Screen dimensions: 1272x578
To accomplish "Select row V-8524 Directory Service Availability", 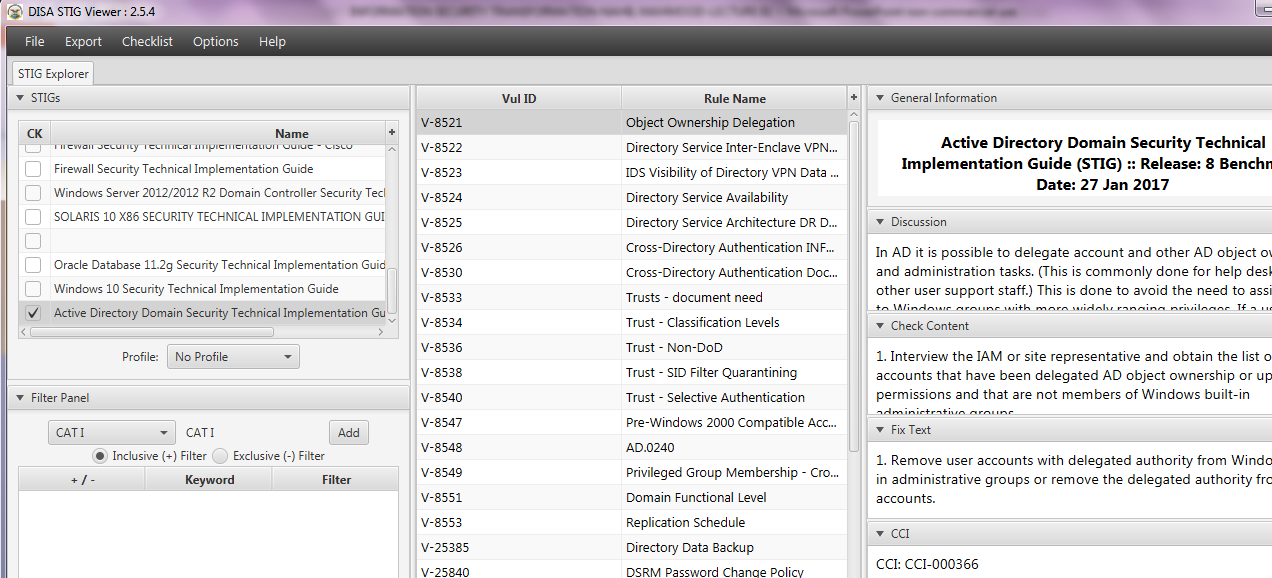I will 632,197.
